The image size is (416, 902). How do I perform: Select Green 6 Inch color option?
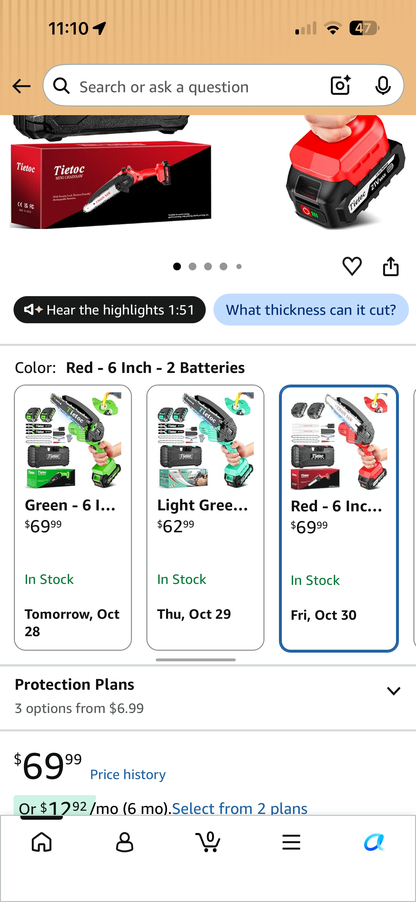pyautogui.click(x=73, y=518)
